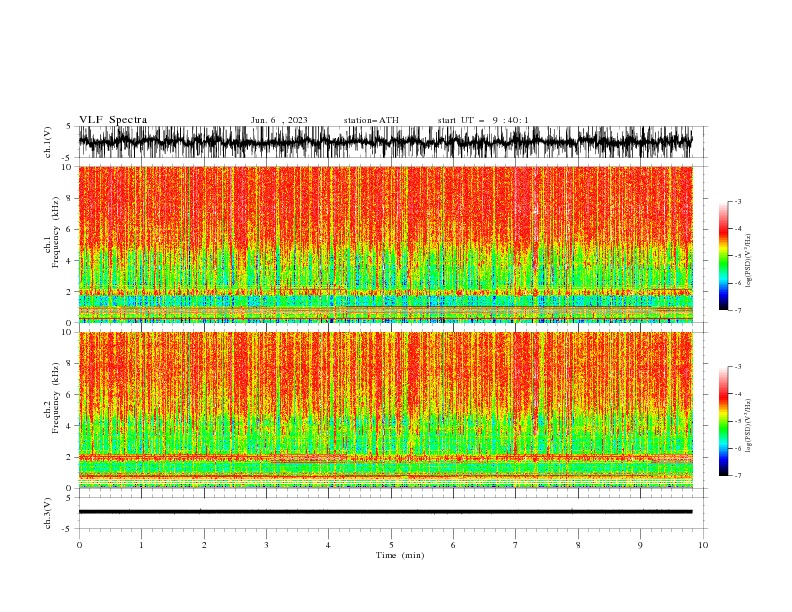Select the "start UT = 9 :40: 1" text

coord(483,120)
